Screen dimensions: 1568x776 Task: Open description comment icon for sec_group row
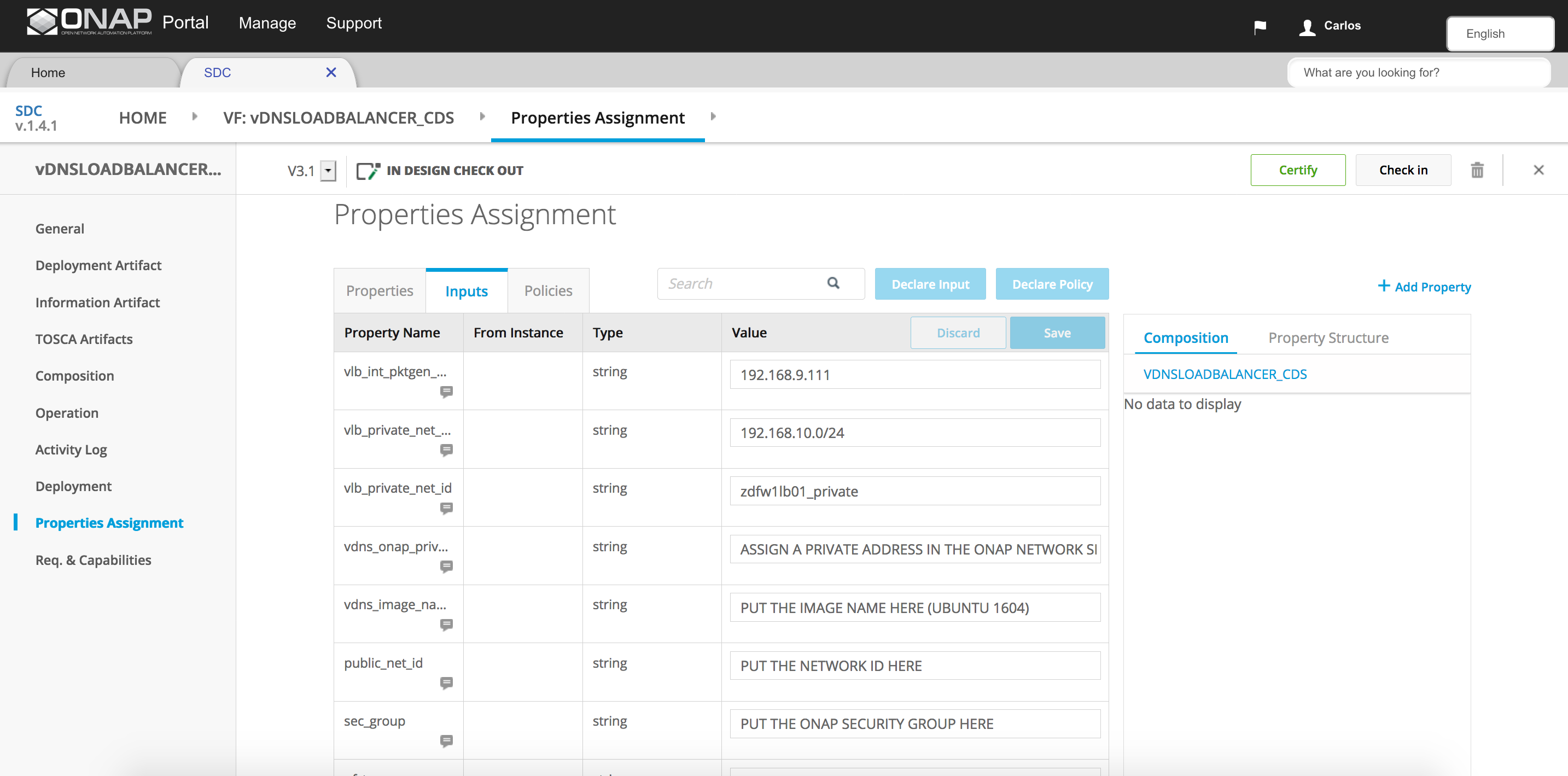pos(446,740)
